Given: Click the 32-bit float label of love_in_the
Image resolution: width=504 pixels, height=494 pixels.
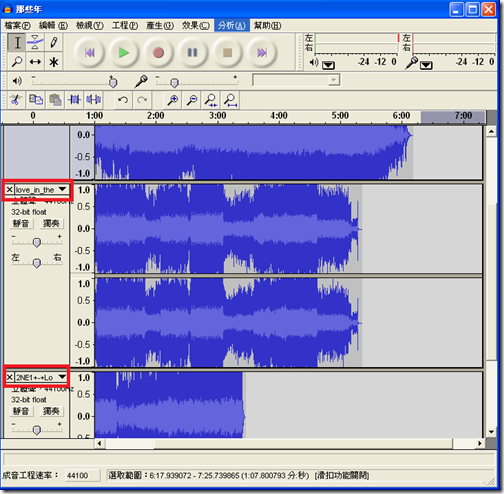Looking at the screenshot, I should [29, 212].
